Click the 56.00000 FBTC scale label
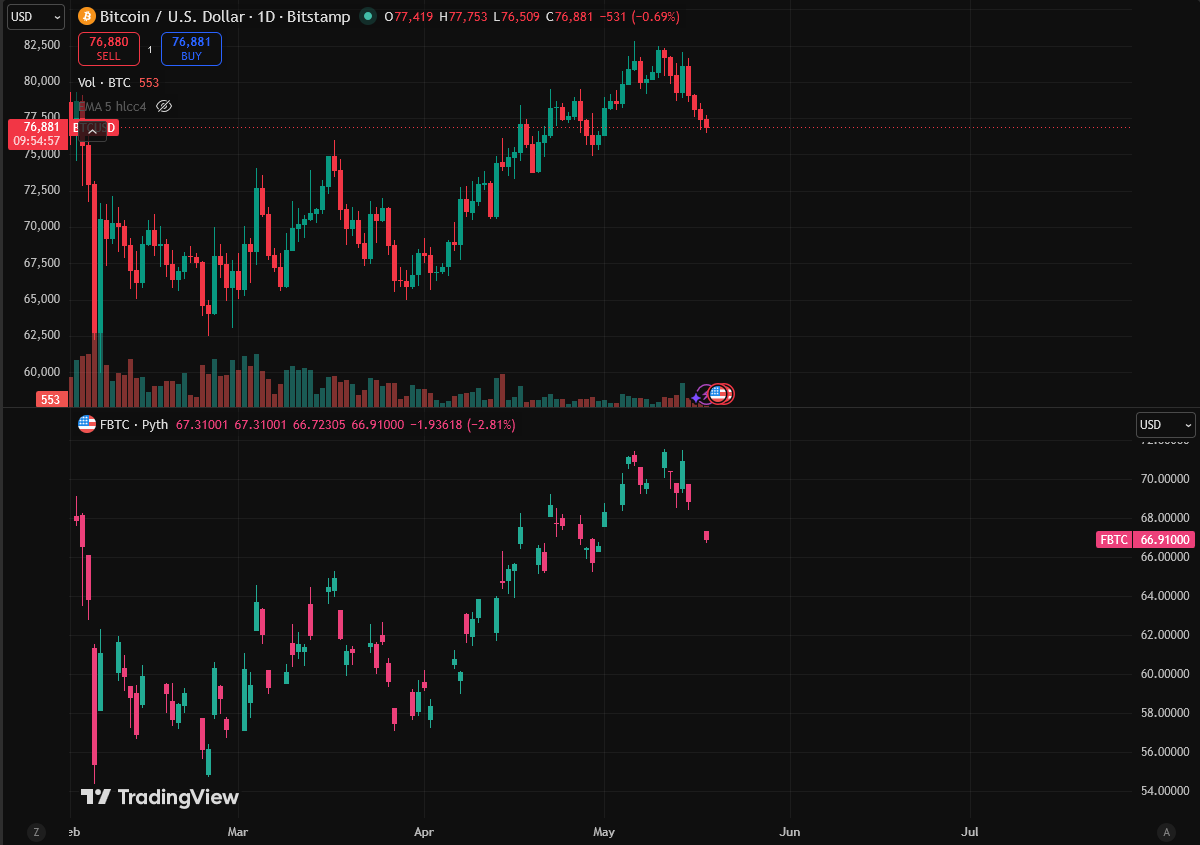The width and height of the screenshot is (1200, 845). pyautogui.click(x=1165, y=752)
